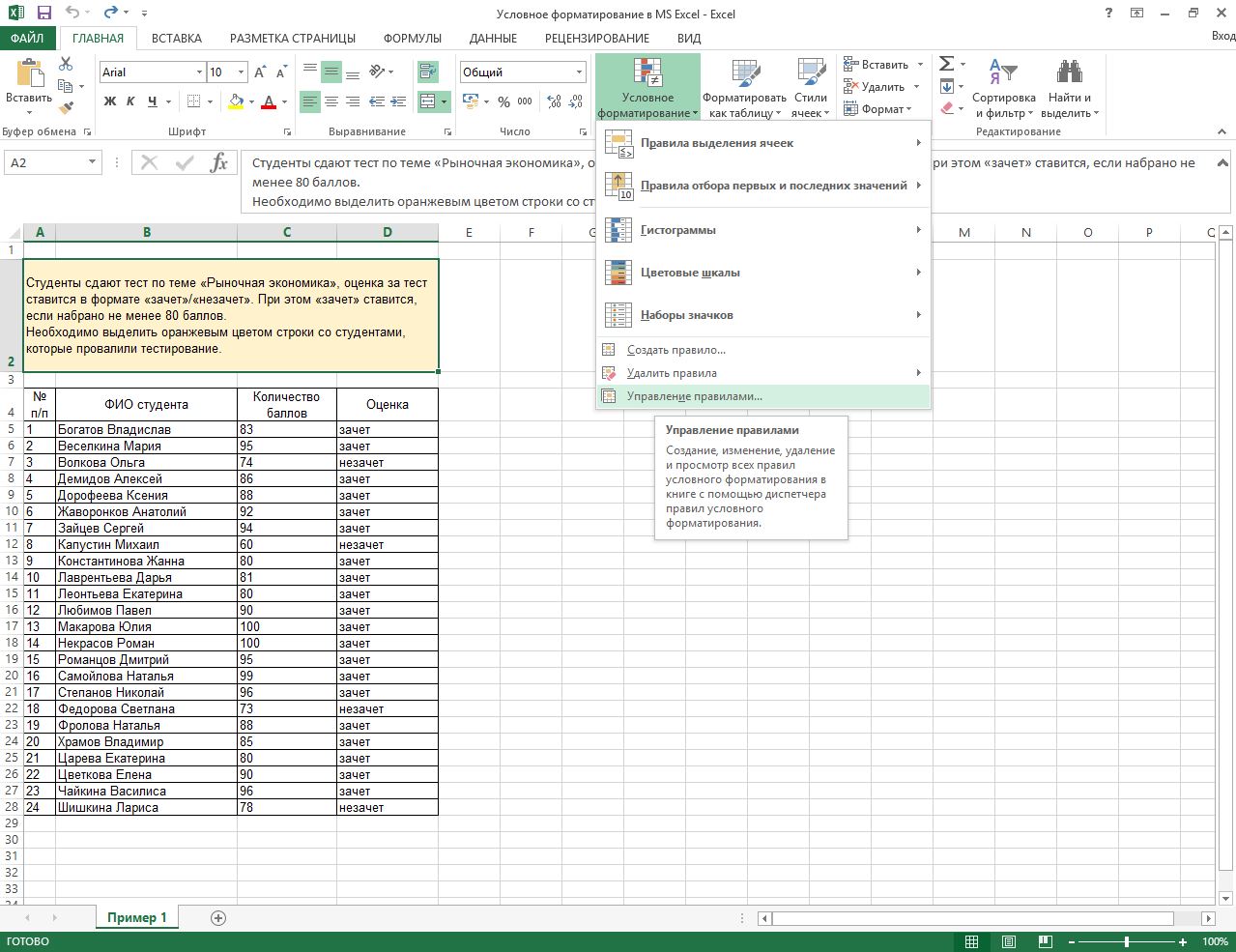Toggle Bold (Ж) formatting
1236x952 pixels.
(110, 101)
